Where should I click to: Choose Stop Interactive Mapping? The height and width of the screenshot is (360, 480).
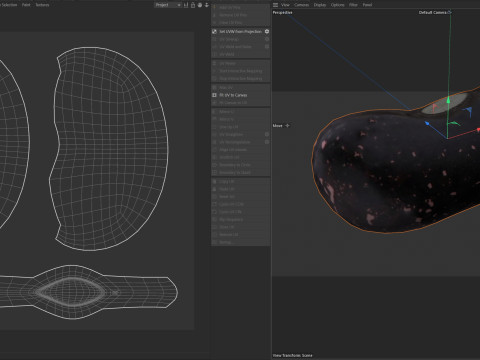[x=240, y=79]
